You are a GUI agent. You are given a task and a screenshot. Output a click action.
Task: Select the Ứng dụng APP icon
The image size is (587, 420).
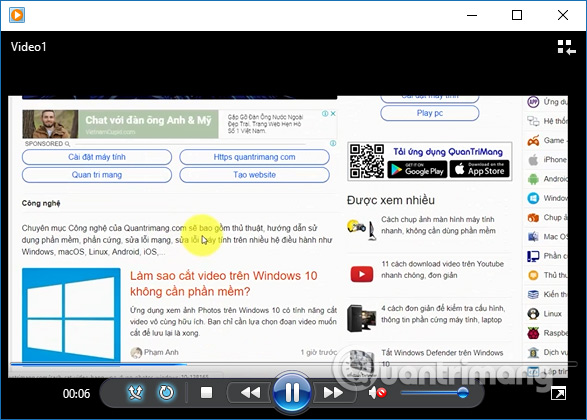533,102
